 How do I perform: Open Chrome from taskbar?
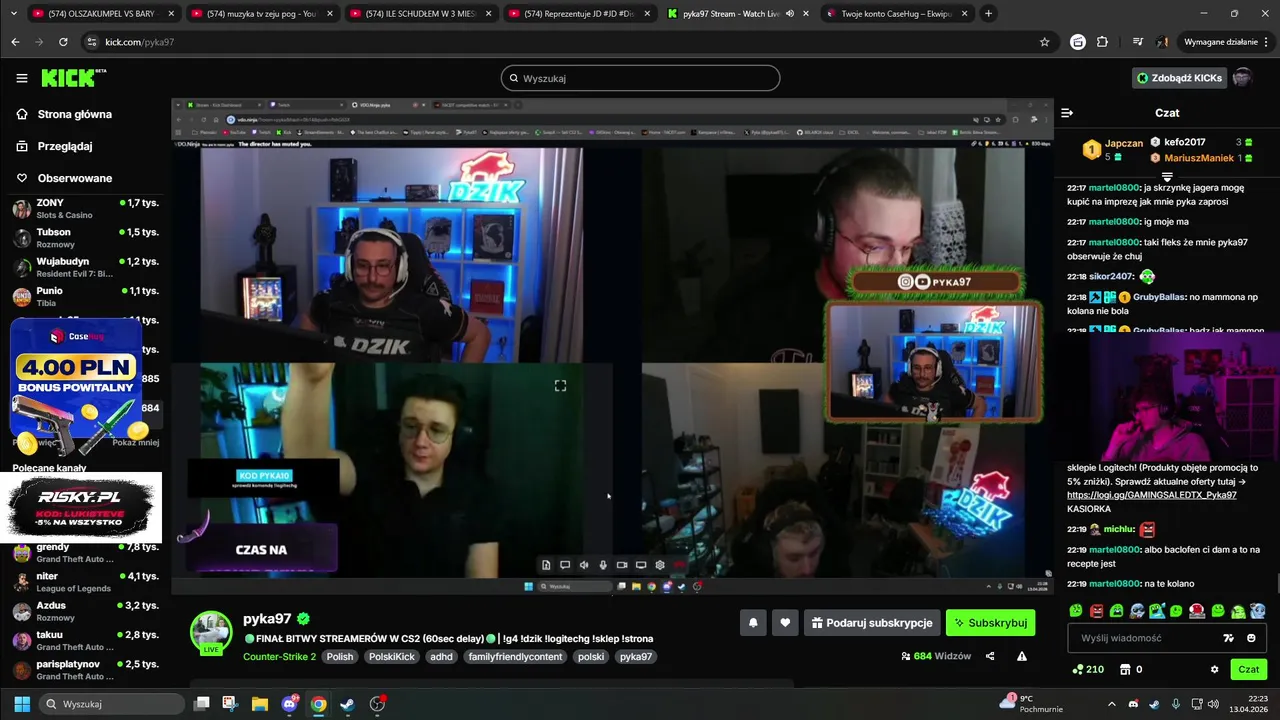click(x=318, y=704)
